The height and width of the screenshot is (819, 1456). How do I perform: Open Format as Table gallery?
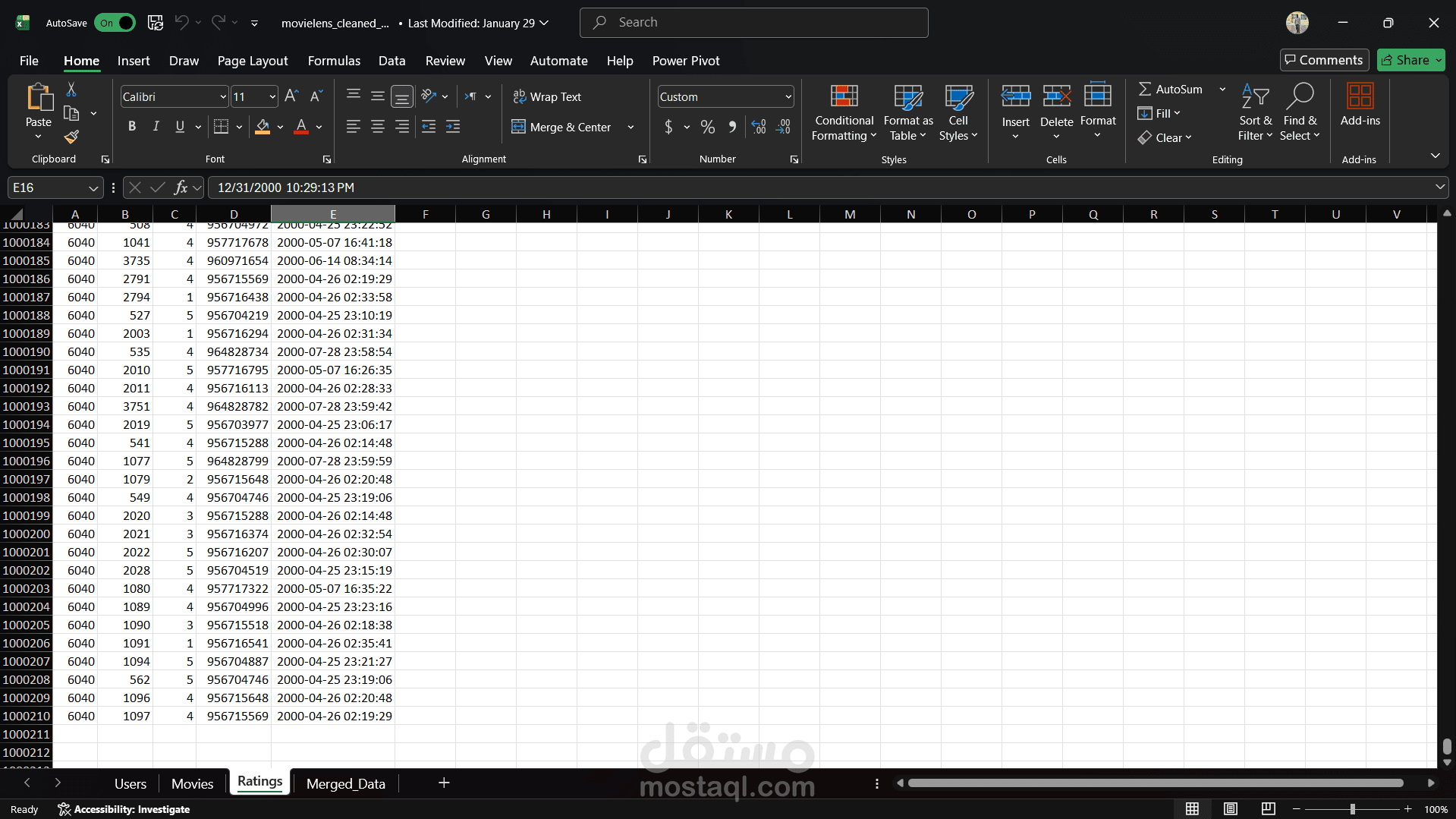click(x=908, y=112)
